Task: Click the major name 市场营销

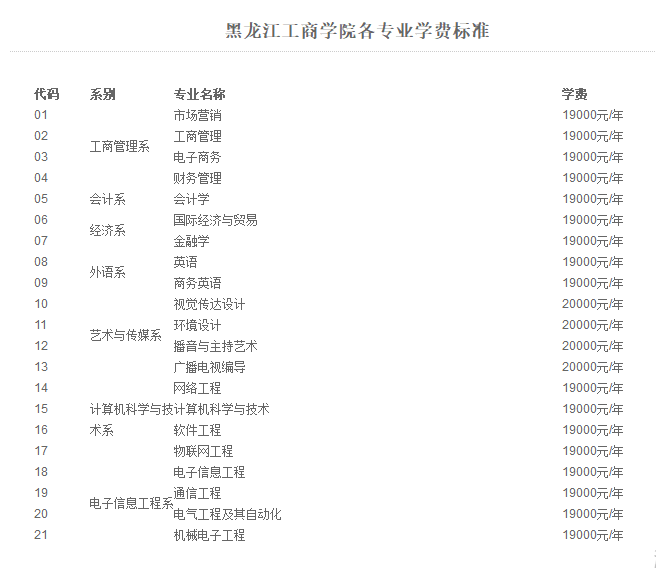Action: (x=197, y=115)
